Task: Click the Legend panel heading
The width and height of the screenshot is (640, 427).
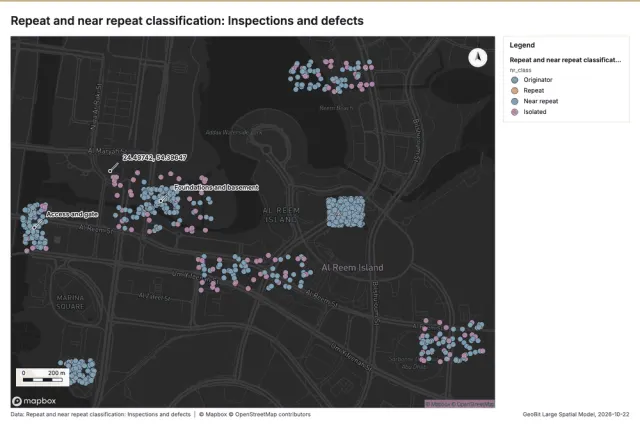Action: coord(522,45)
